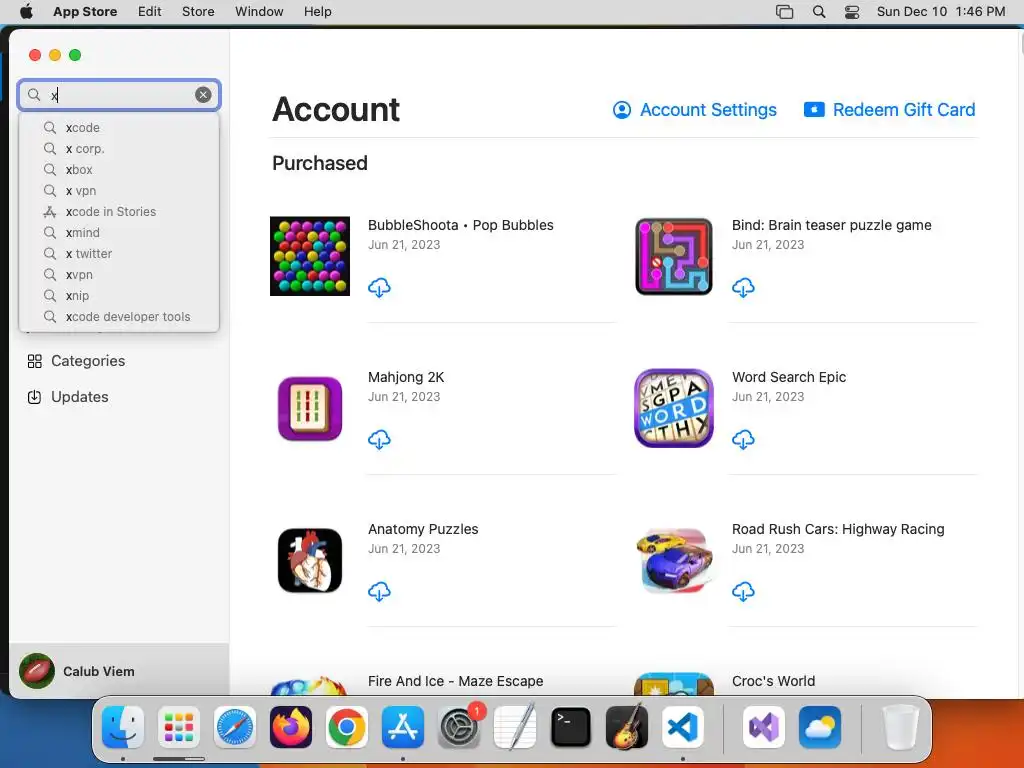Open the Apple menu
This screenshot has height=768, width=1024.
[x=26, y=12]
